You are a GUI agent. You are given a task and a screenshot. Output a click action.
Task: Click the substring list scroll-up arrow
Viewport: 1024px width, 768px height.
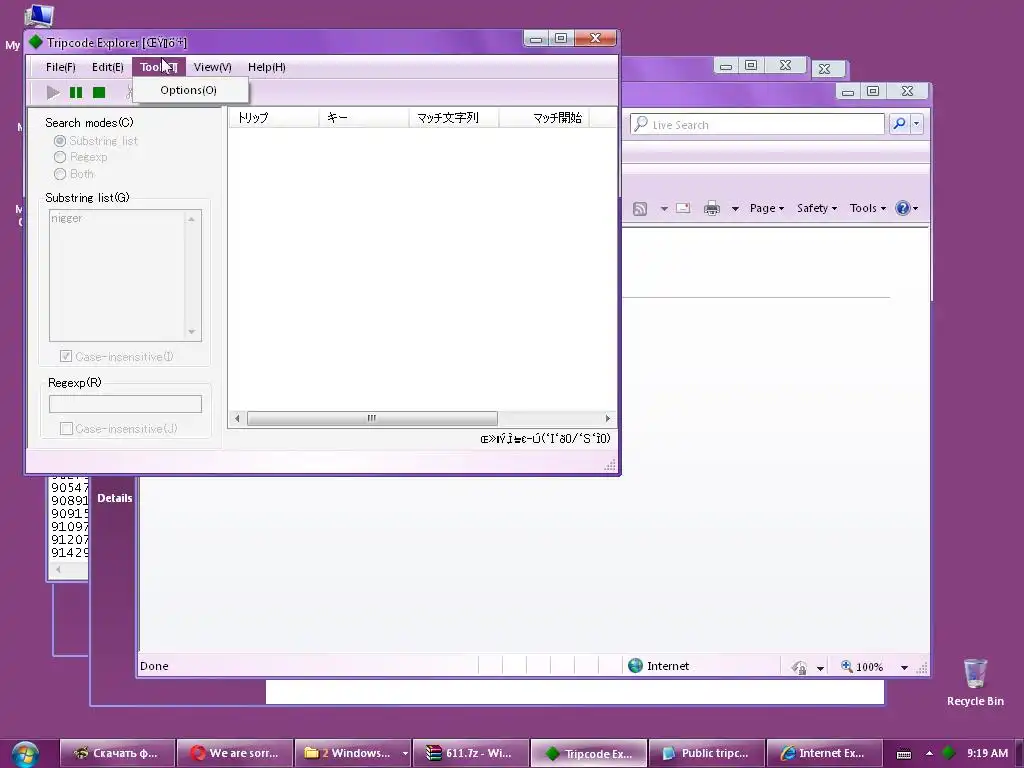click(191, 219)
